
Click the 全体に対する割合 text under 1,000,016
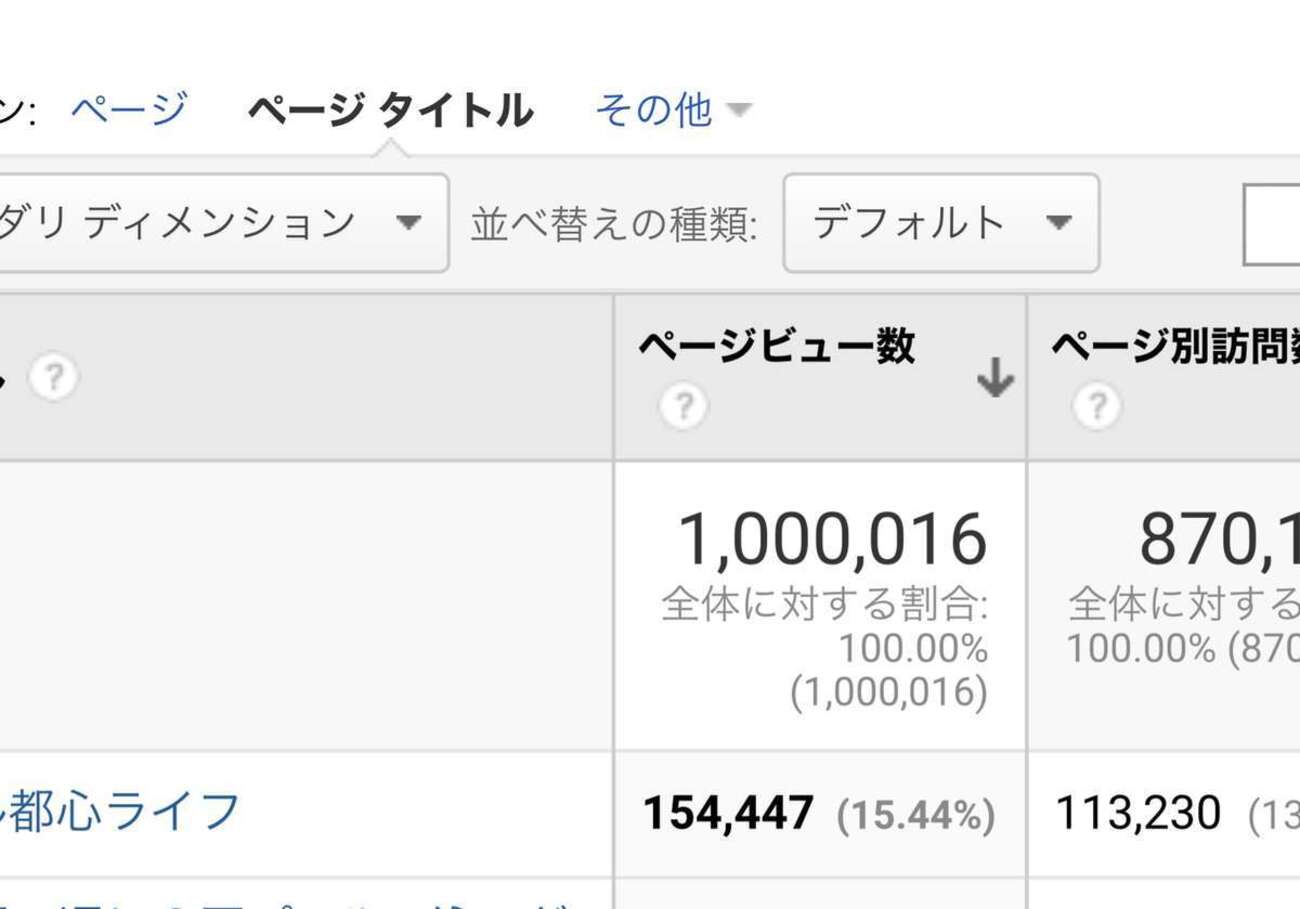824,605
